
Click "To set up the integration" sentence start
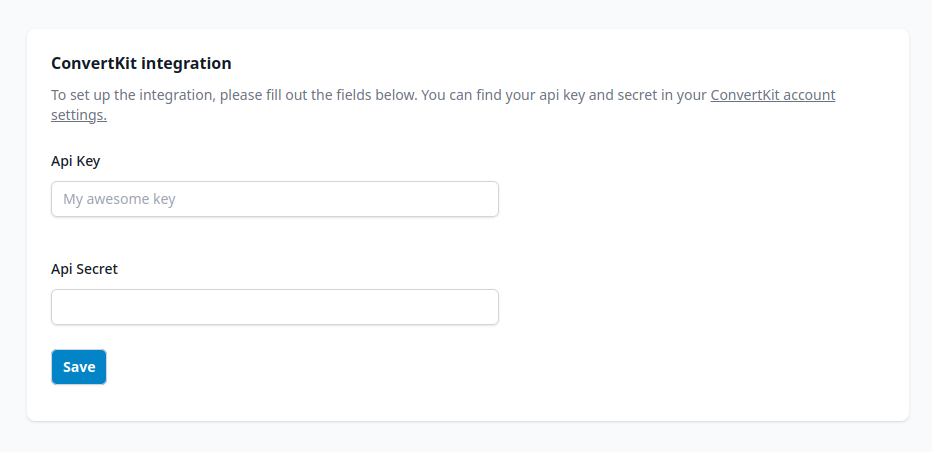[130, 96]
